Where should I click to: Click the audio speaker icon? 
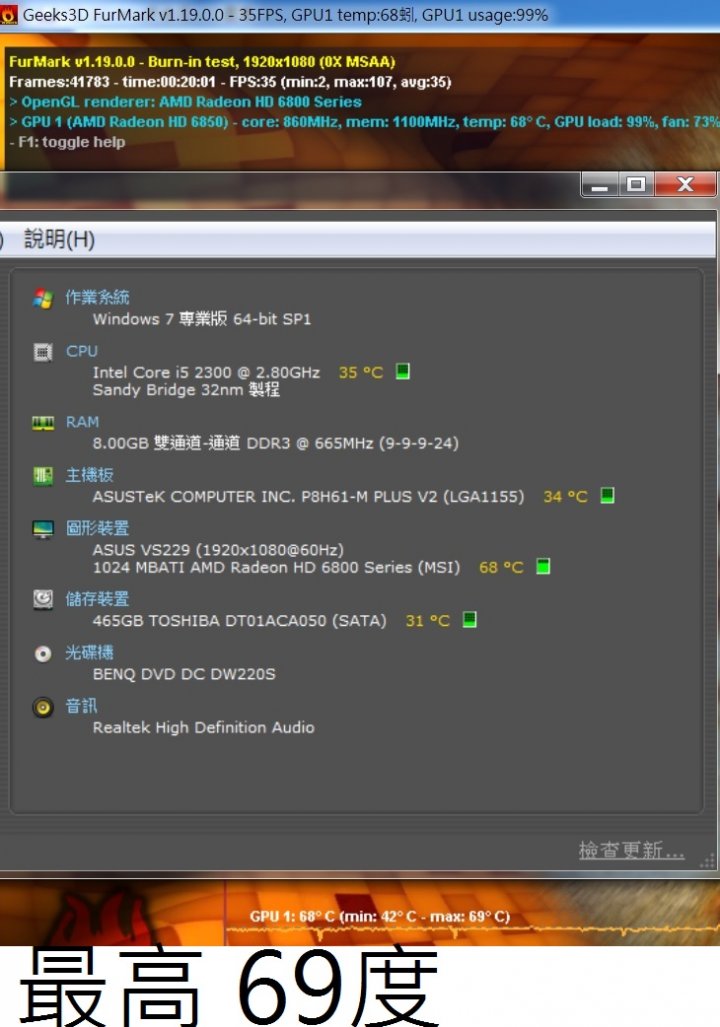[43, 707]
